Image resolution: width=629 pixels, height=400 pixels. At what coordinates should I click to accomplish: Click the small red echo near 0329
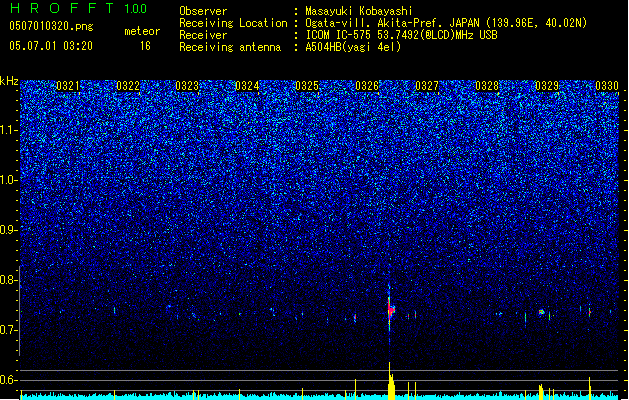[x=541, y=312]
